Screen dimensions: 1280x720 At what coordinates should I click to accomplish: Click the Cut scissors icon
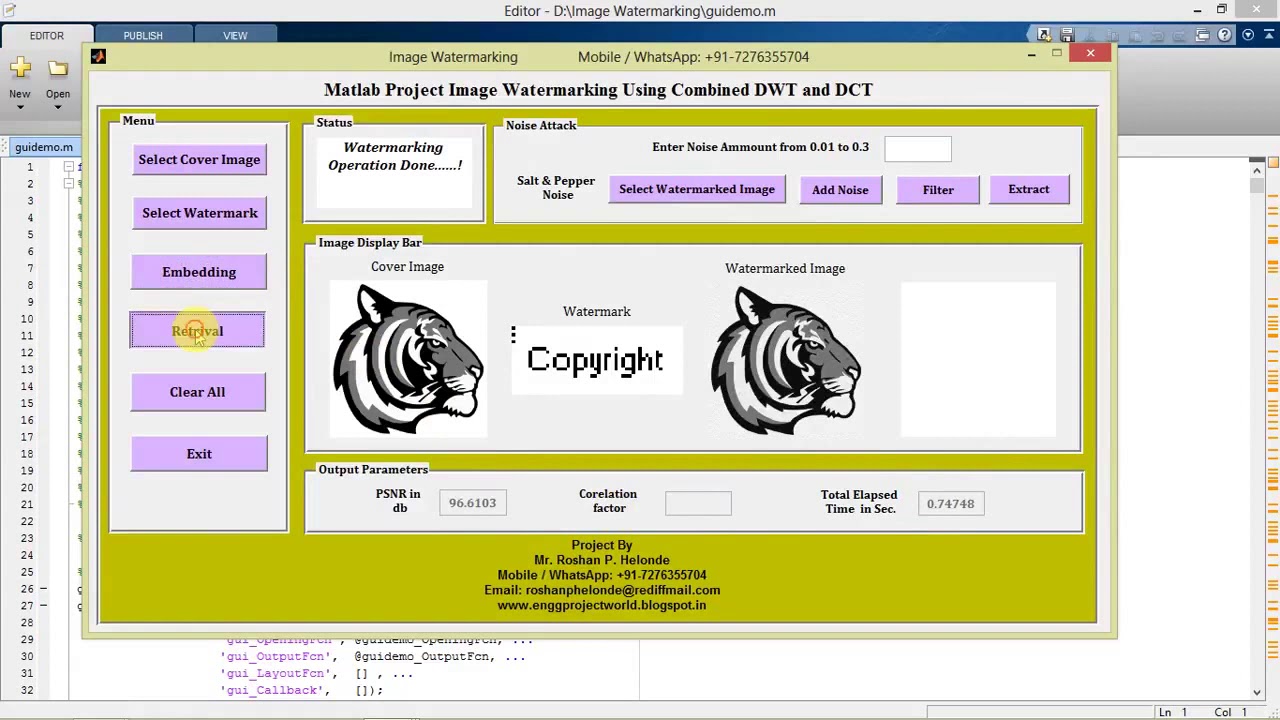pos(1089,35)
